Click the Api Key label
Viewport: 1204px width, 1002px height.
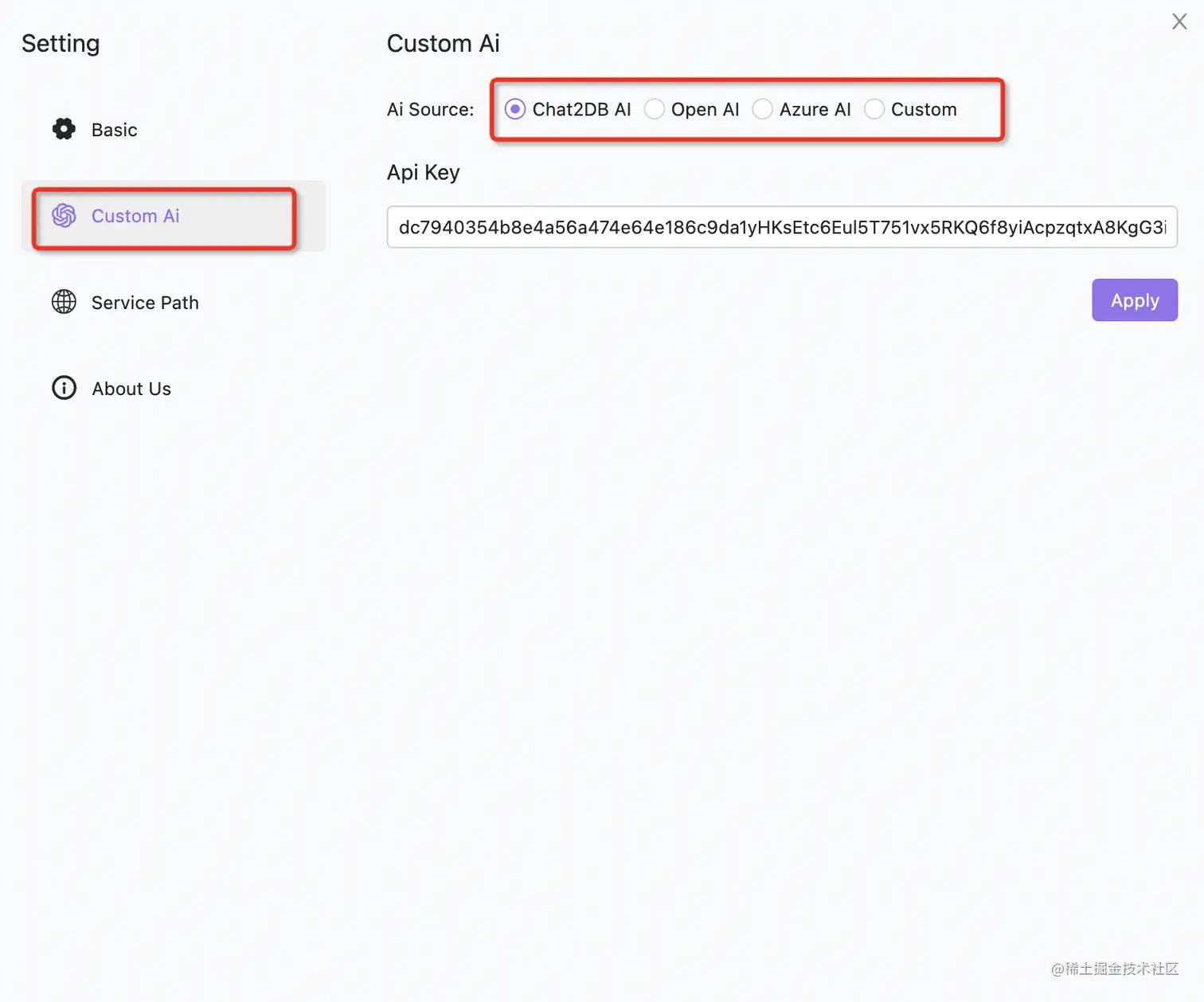coord(424,173)
